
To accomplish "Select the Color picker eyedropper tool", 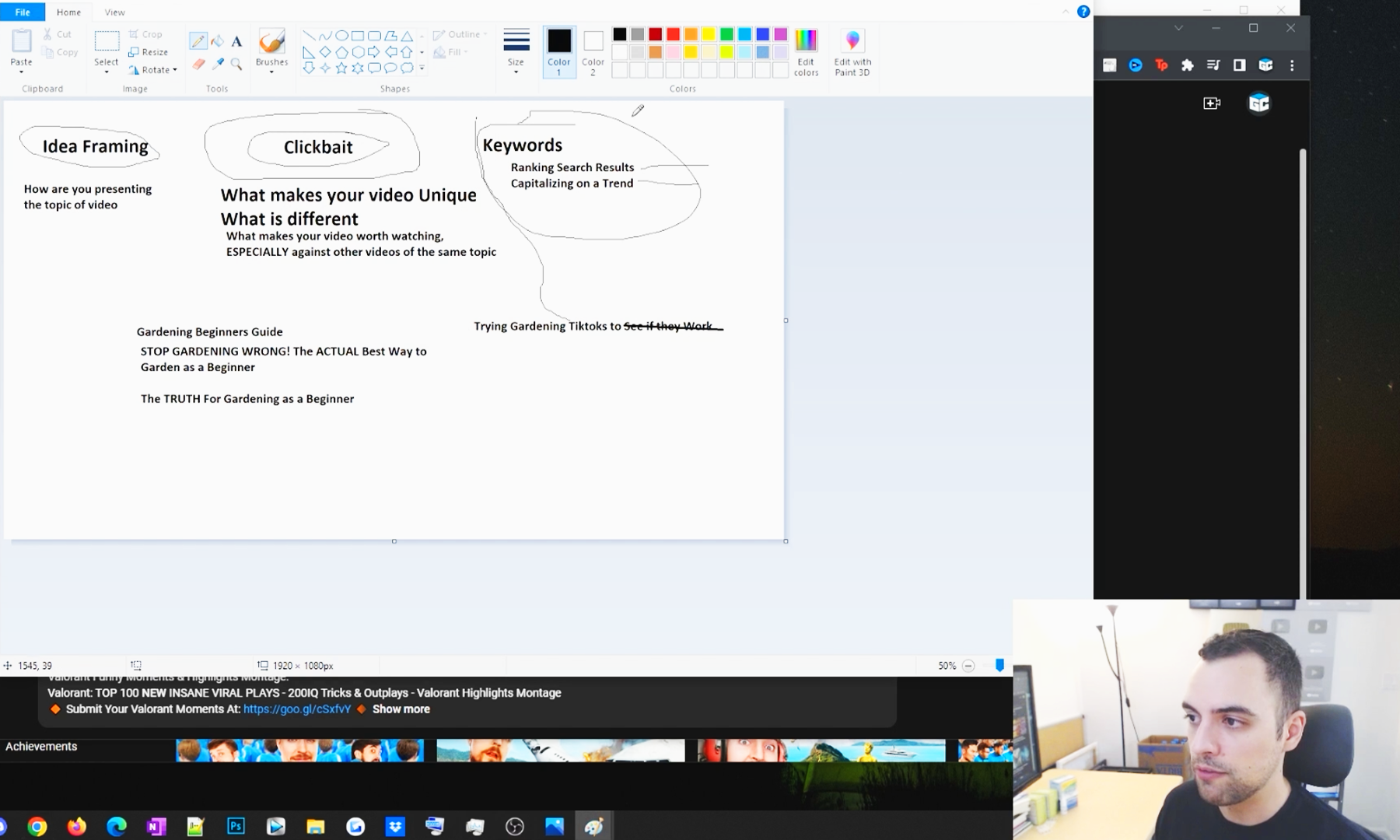I will [x=218, y=64].
